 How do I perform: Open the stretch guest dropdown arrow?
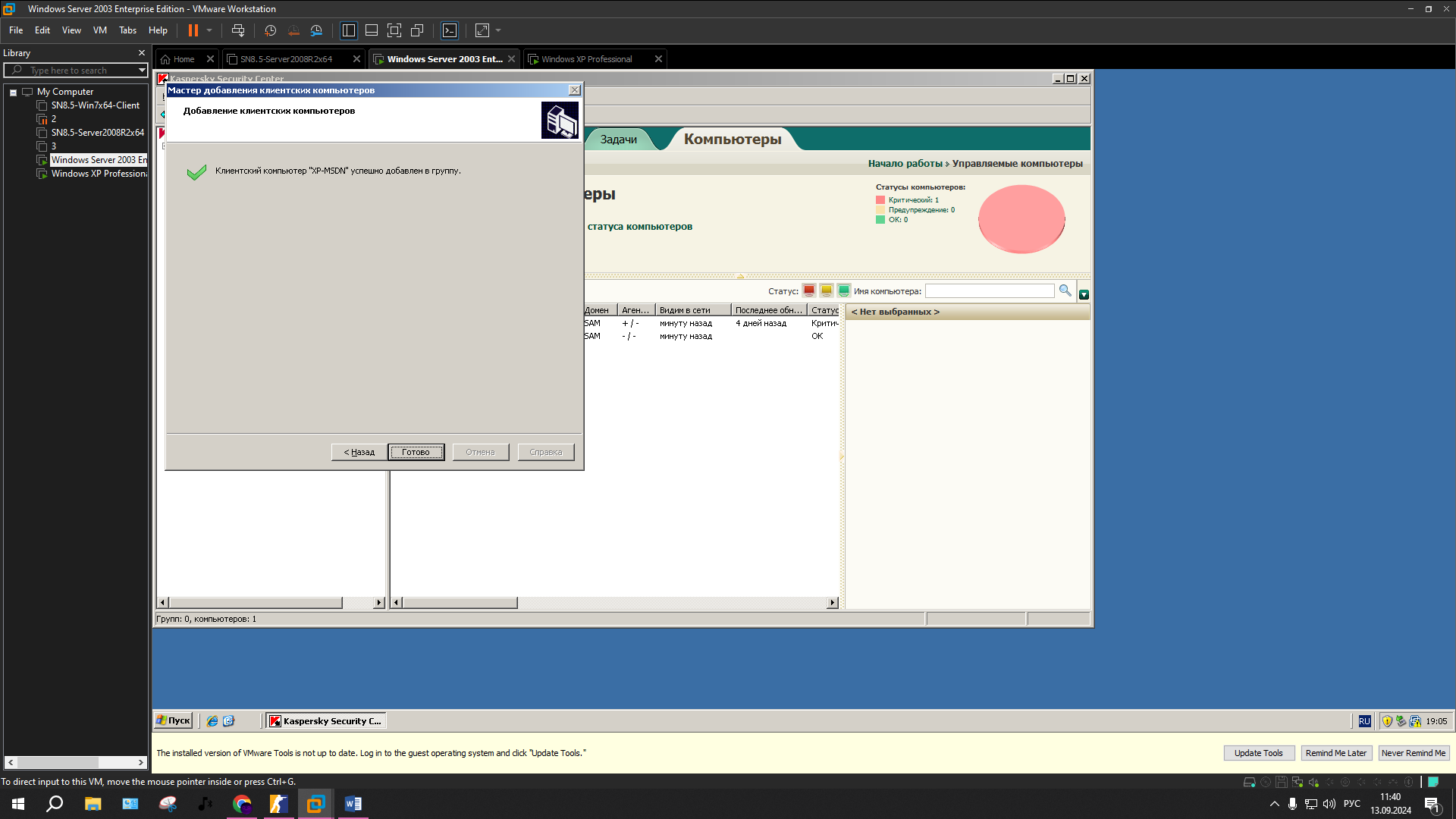pos(498,30)
